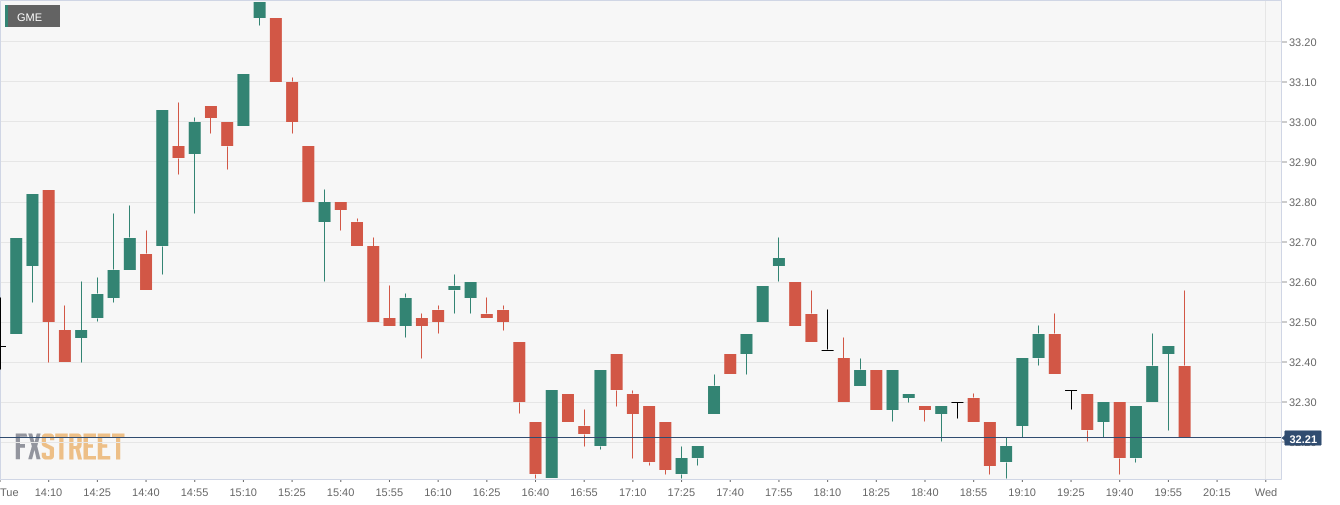Click the tall green candle reaching 33.03
The image size is (1340, 505).
click(x=162, y=177)
